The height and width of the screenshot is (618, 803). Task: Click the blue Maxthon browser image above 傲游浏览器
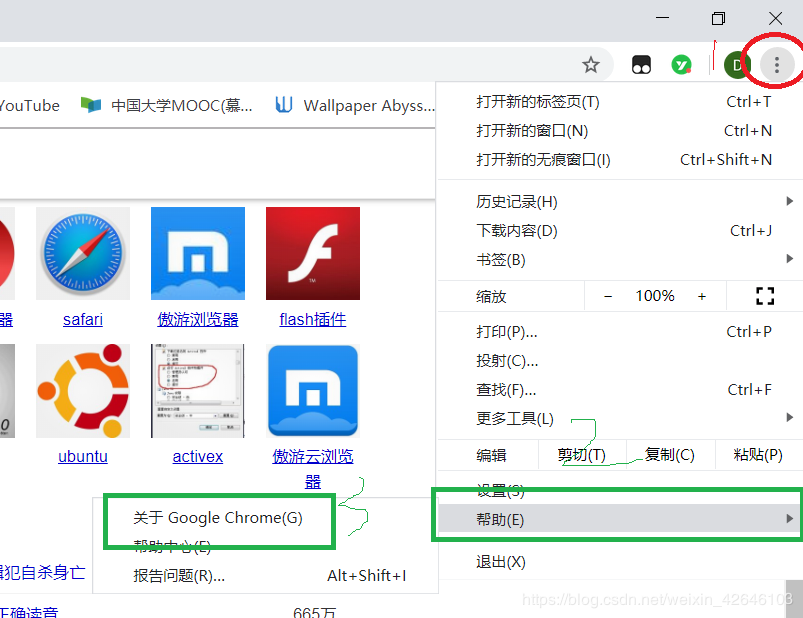(x=198, y=253)
